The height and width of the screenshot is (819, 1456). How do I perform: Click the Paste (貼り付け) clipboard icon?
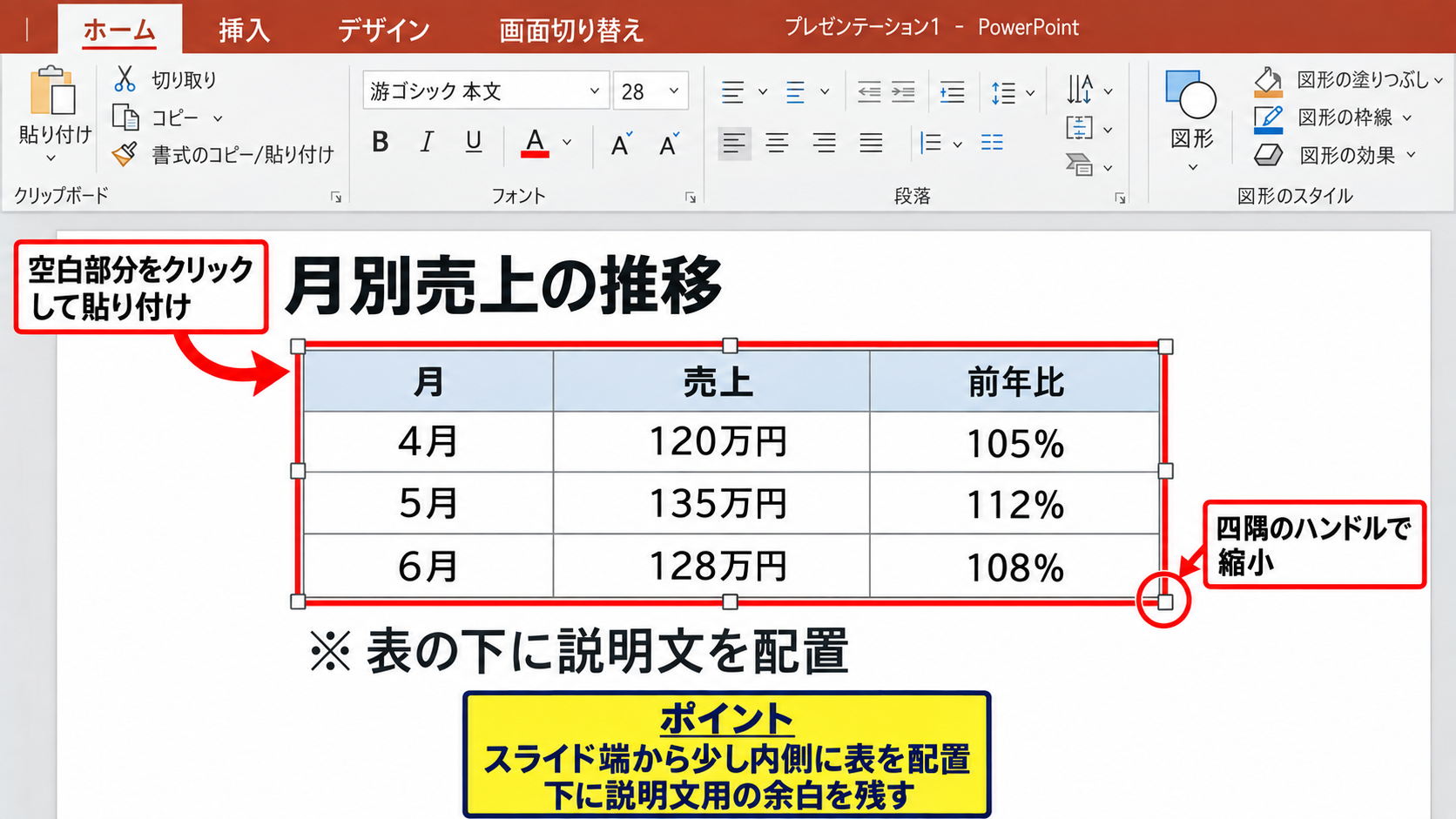52,91
